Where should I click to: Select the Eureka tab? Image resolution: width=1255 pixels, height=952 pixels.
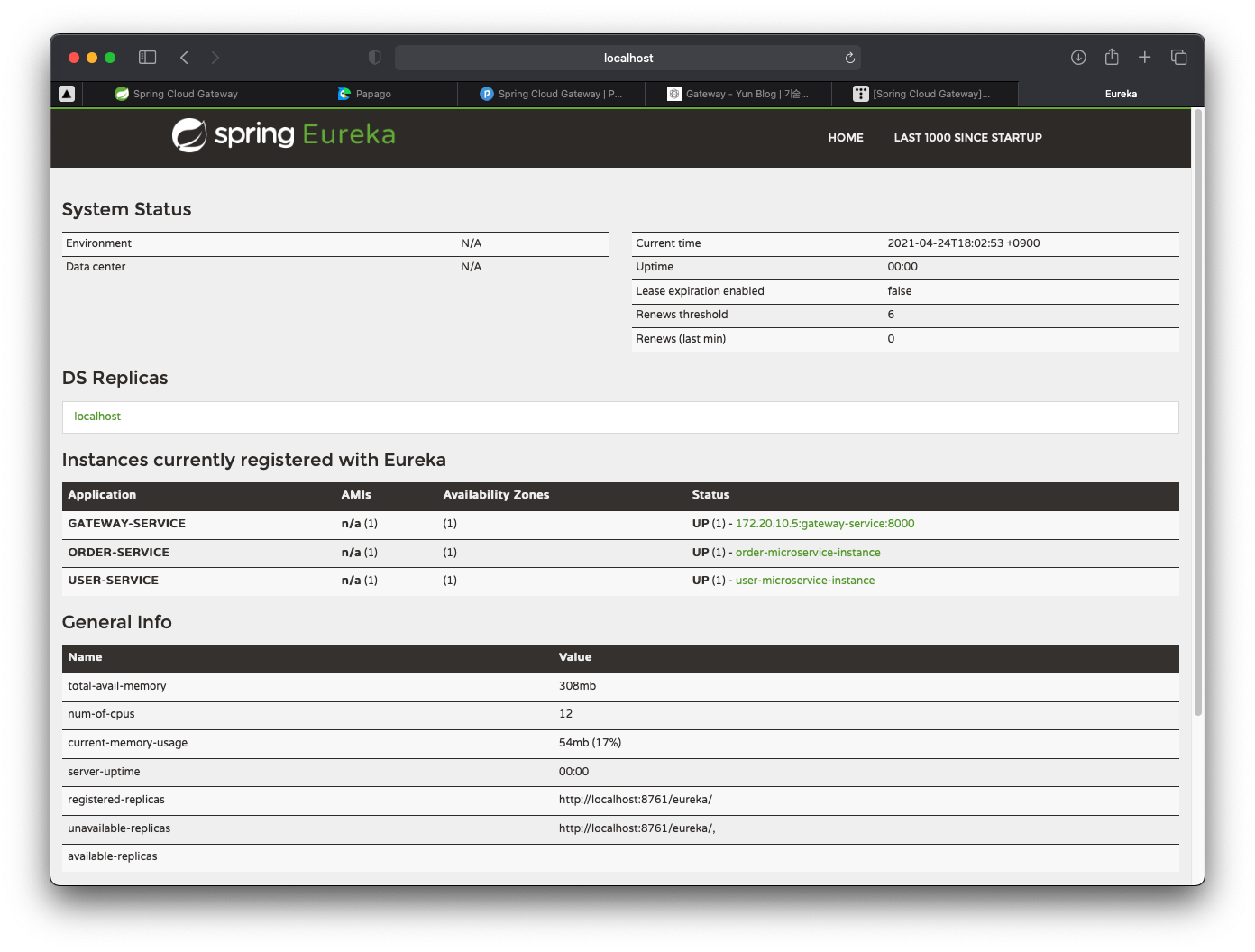tap(1112, 94)
